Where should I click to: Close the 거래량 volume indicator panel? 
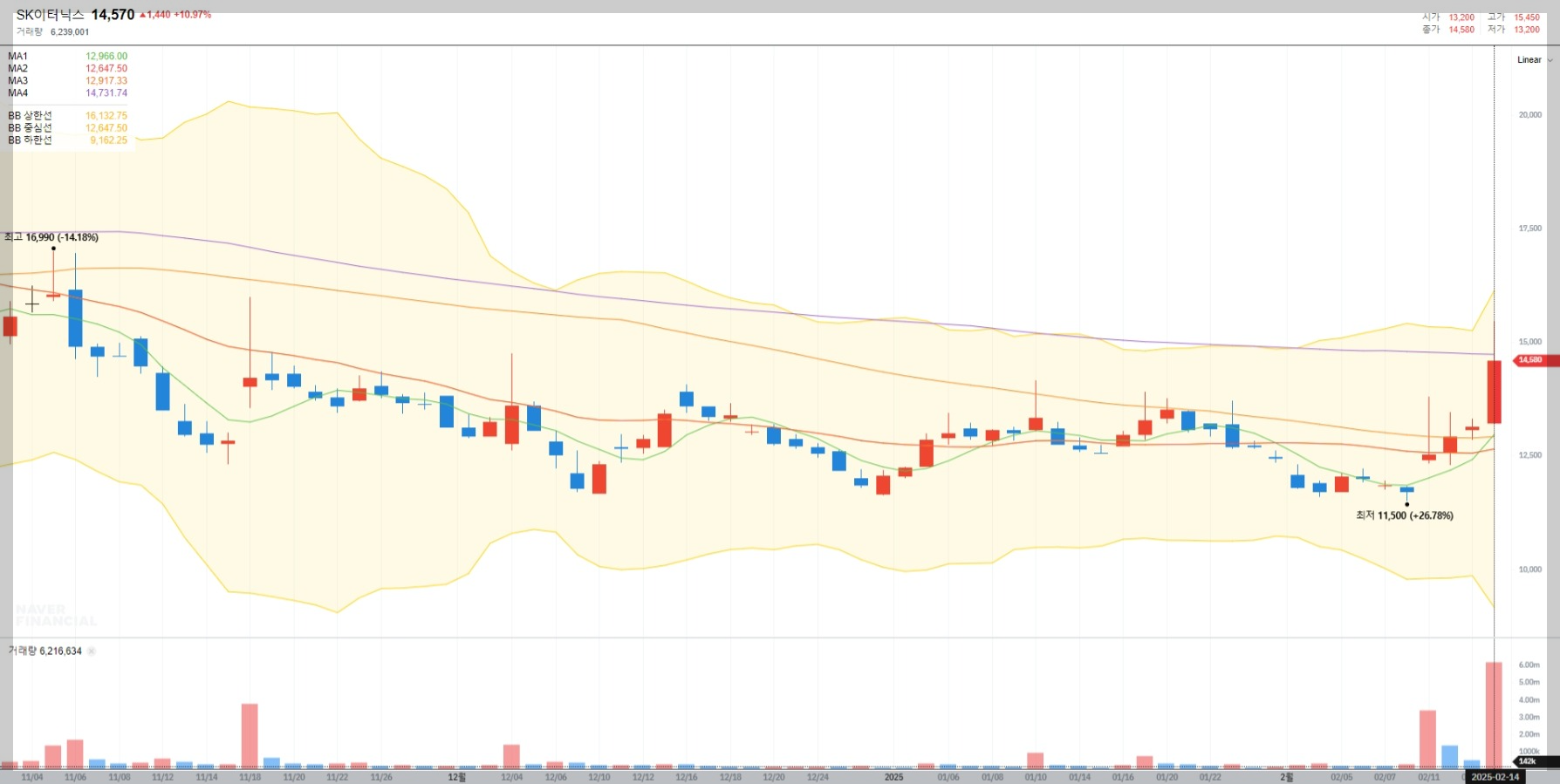point(92,651)
